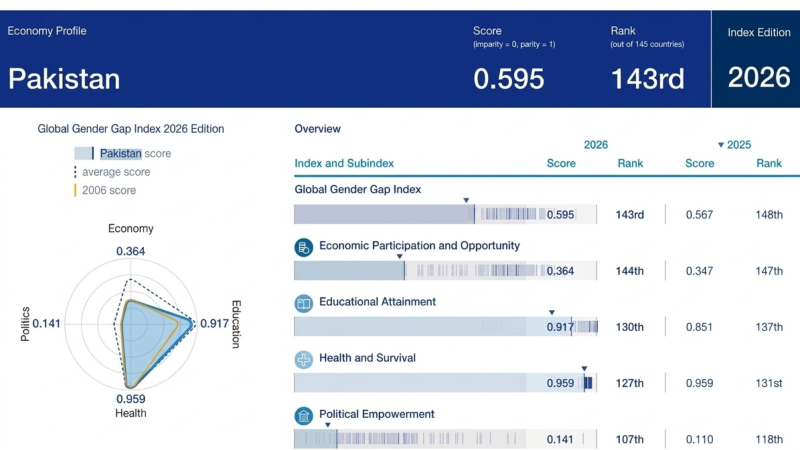Click the radar chart of subindex scores

[131, 324]
